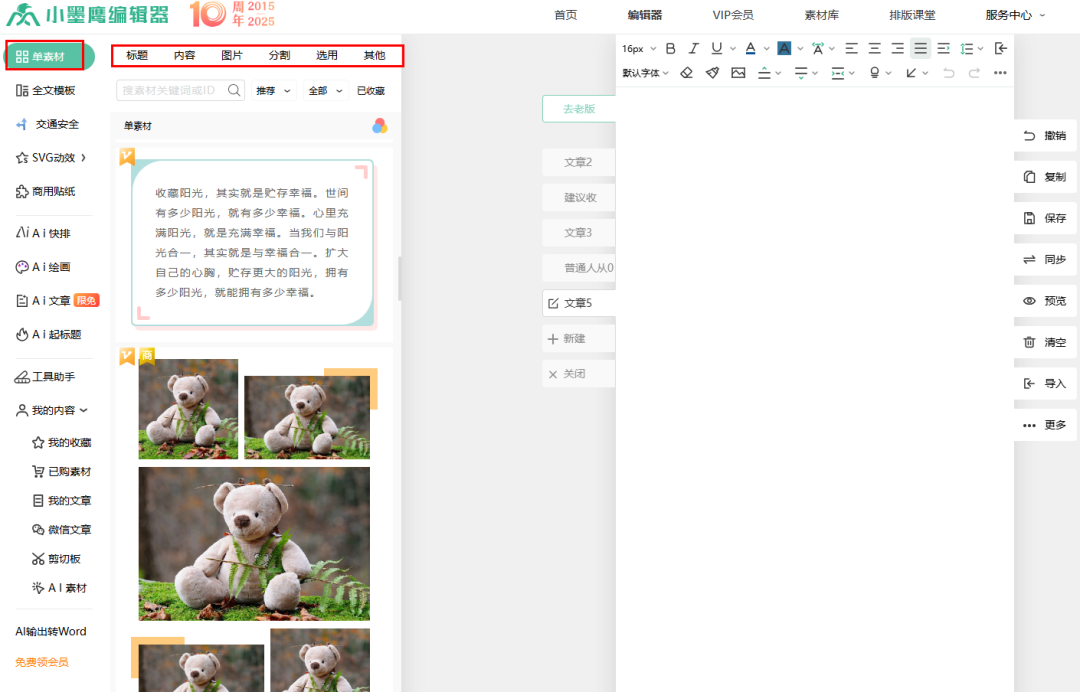The height and width of the screenshot is (692, 1080).
Task: Select center text alignment
Action: [x=874, y=48]
